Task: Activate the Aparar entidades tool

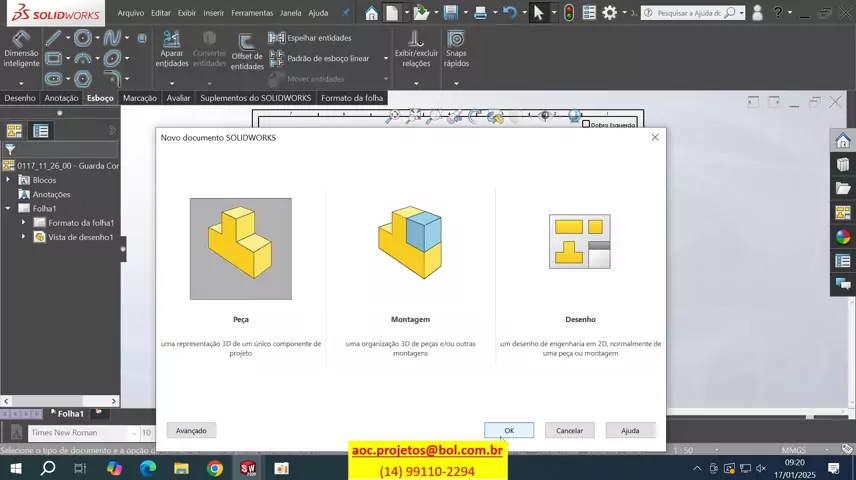Action: [x=171, y=48]
